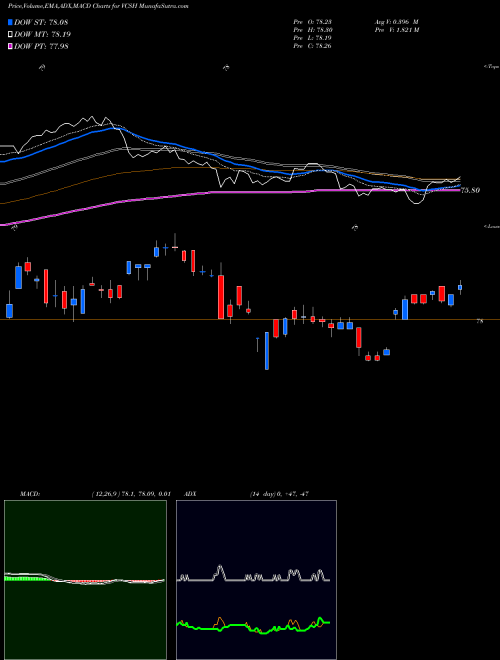500x660 pixels.
Task: Click the magenta DOW PT legend swatch
Action: click(x=10, y=46)
